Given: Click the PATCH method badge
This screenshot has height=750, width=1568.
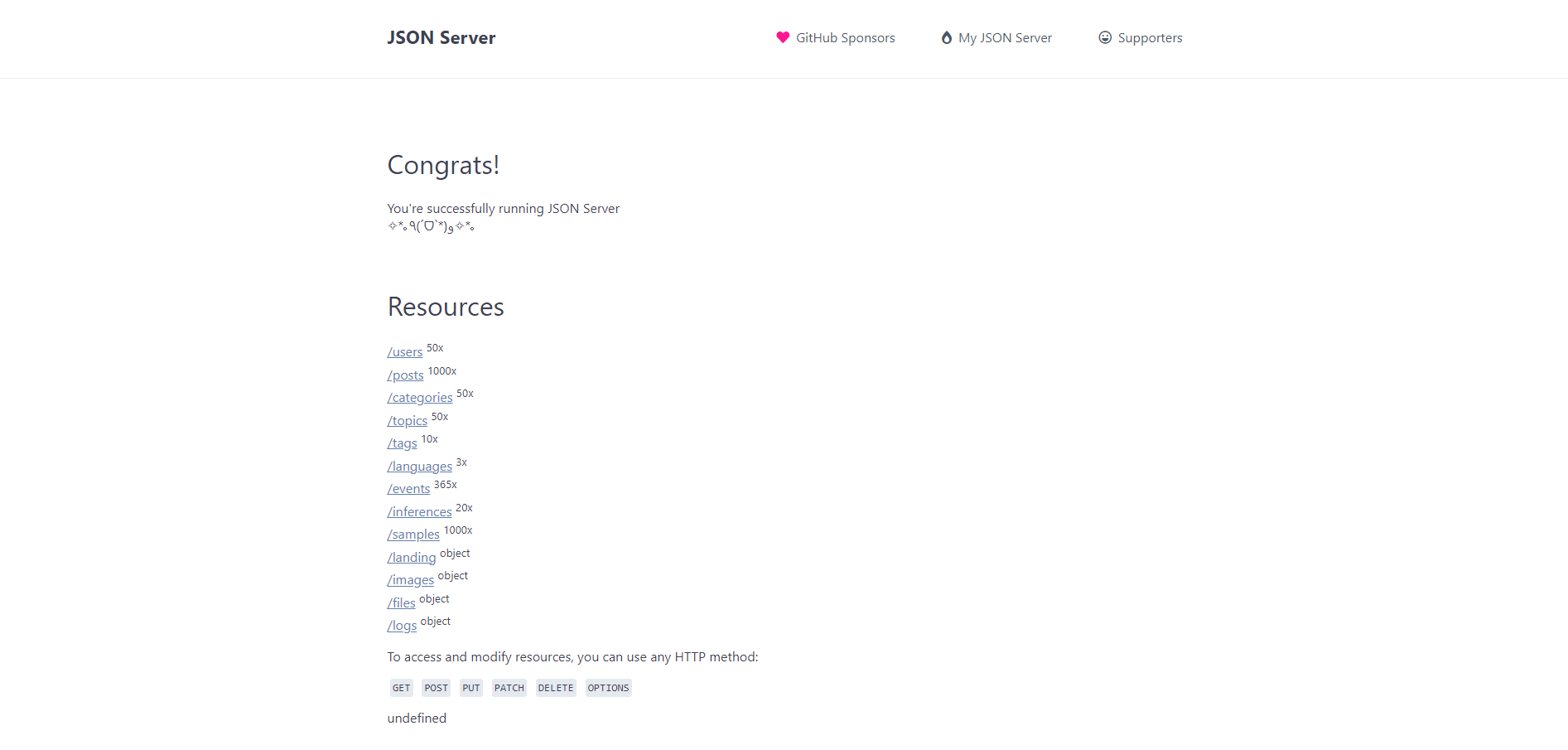Looking at the screenshot, I should (509, 688).
